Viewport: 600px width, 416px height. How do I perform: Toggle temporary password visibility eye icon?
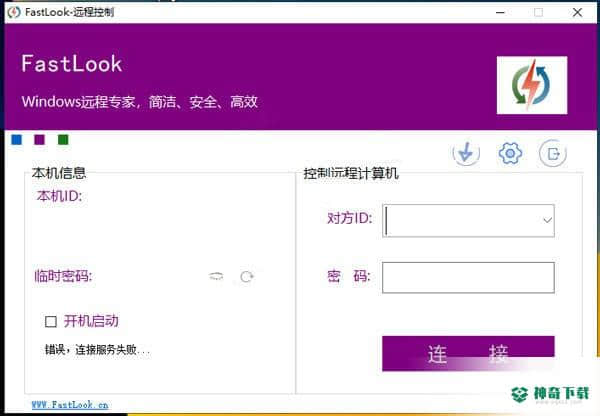(x=216, y=276)
